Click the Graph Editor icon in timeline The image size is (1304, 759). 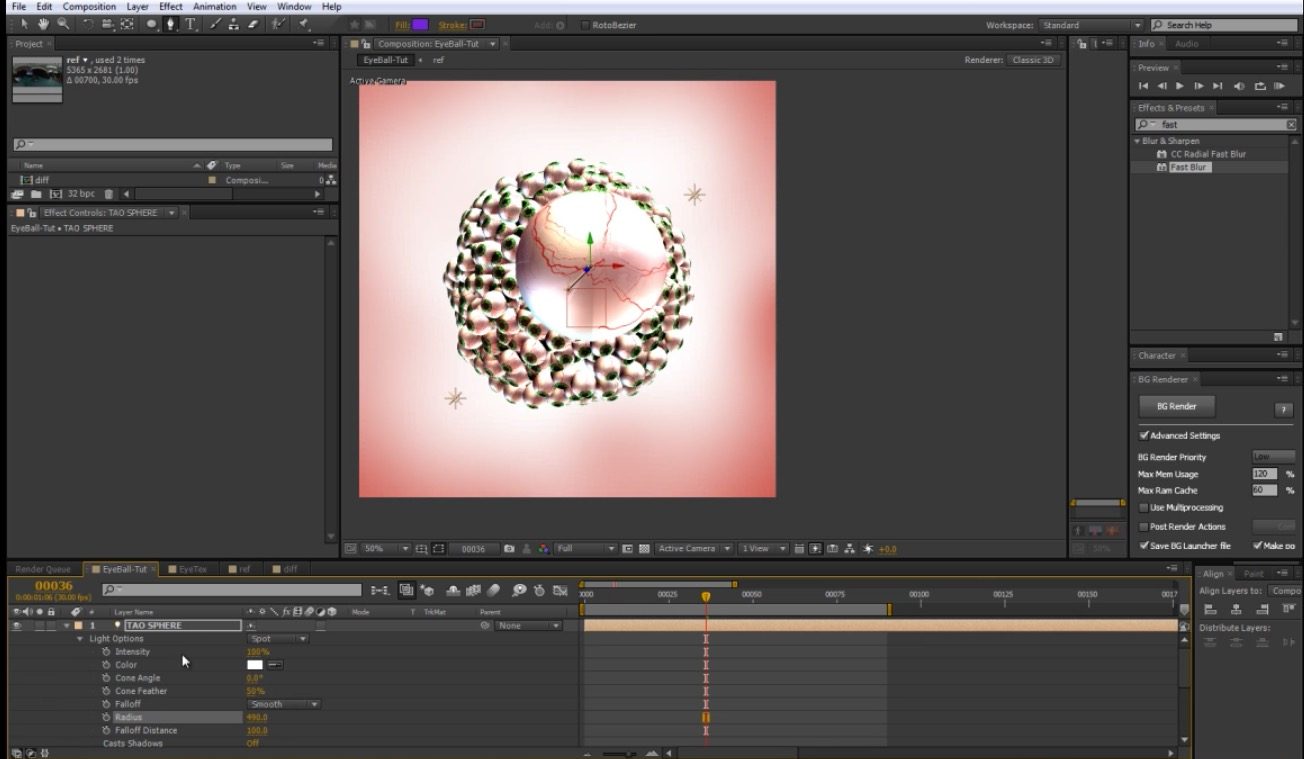(560, 591)
